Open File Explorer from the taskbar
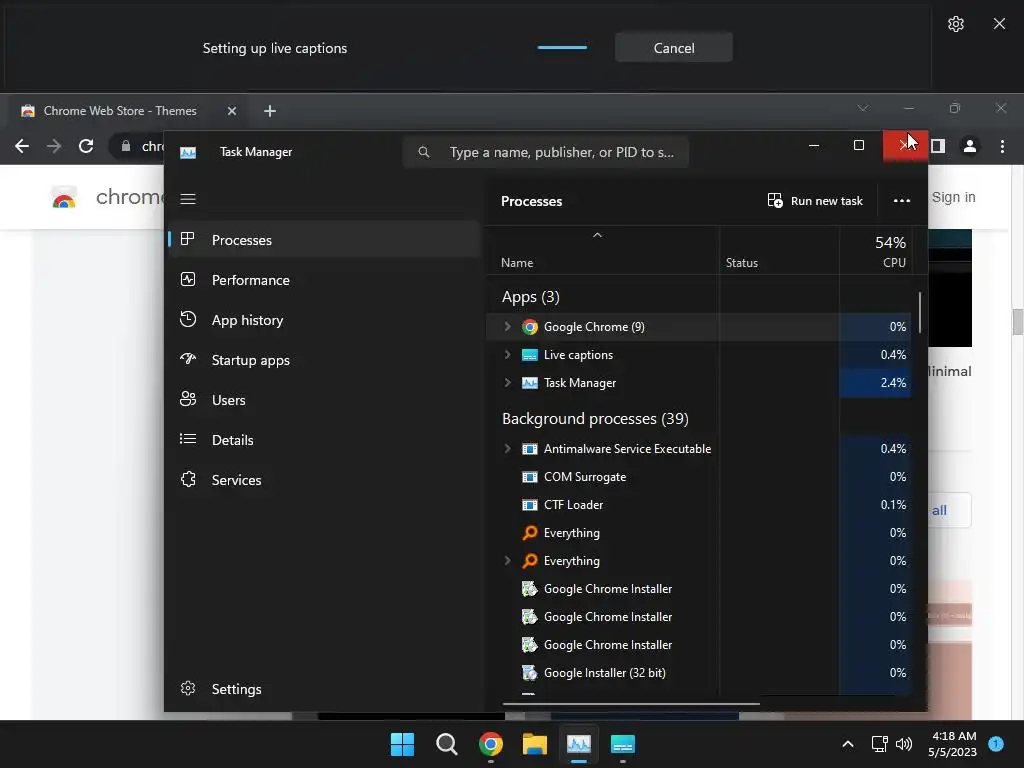 point(535,744)
